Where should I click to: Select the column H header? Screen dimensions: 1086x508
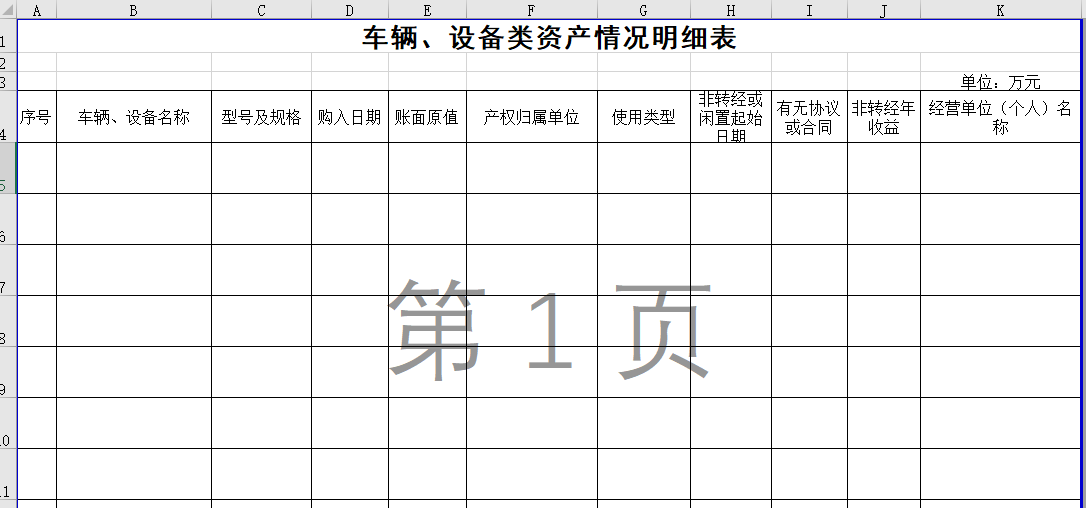731,10
